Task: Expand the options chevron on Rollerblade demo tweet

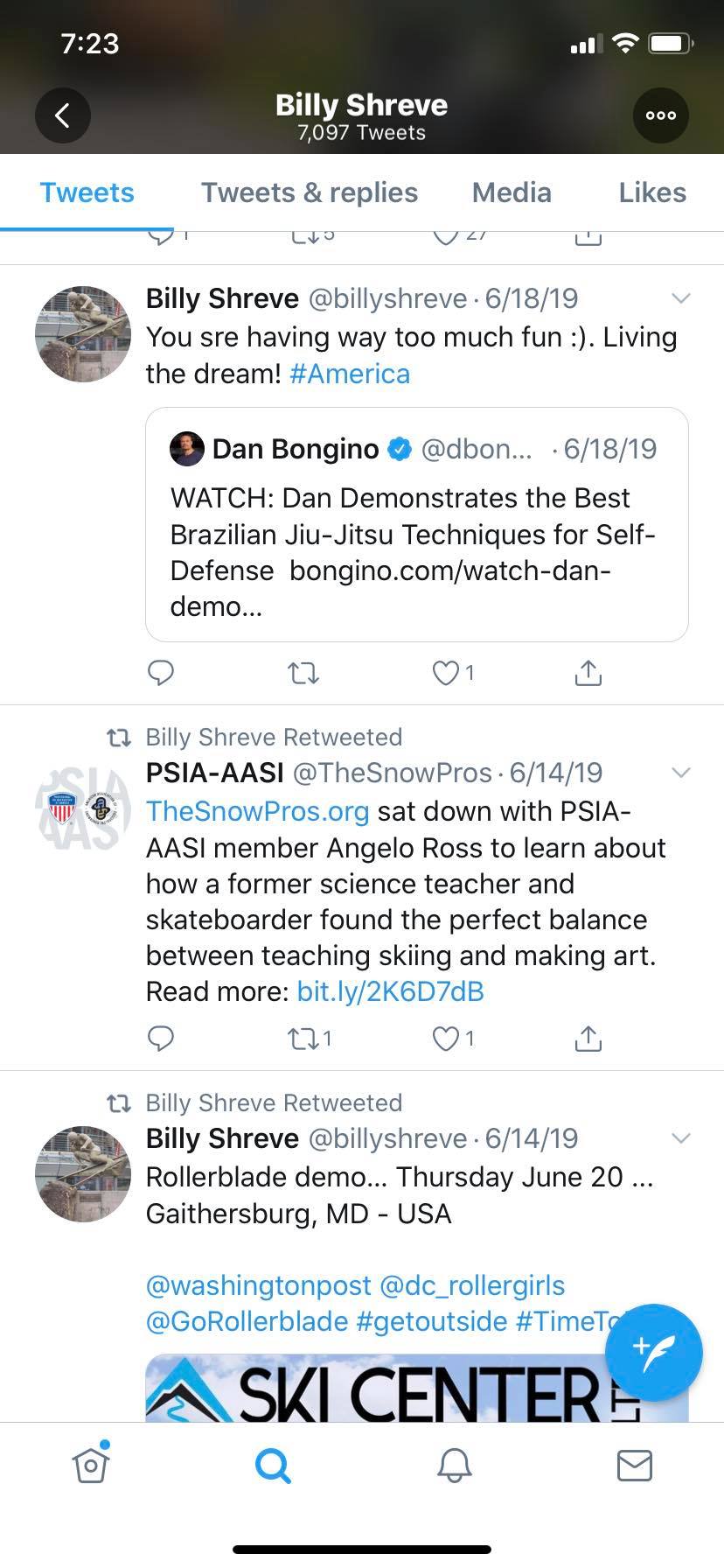Action: [680, 1138]
